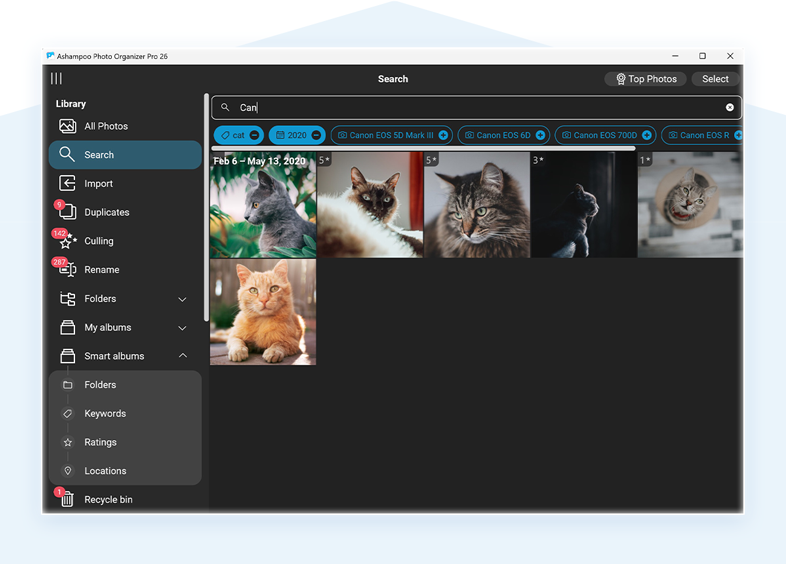The width and height of the screenshot is (786, 564).
Task: Open the orange ginger cat photo
Action: 263,312
